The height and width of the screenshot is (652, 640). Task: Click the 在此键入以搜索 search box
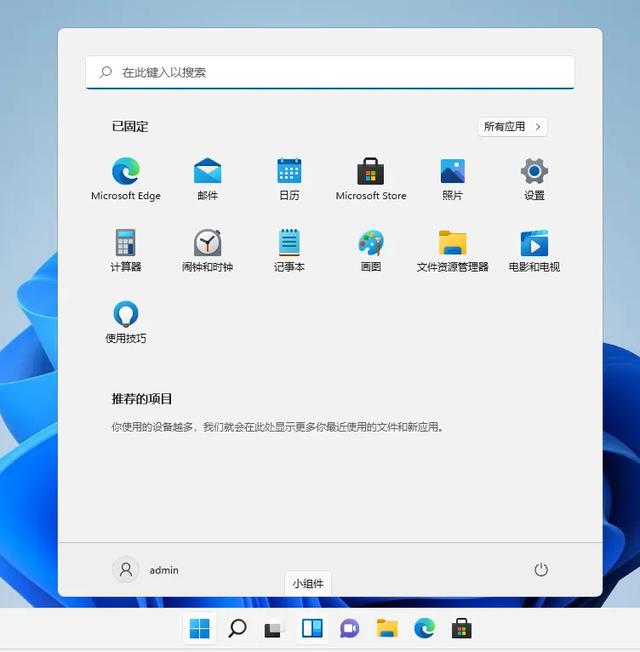tap(330, 72)
